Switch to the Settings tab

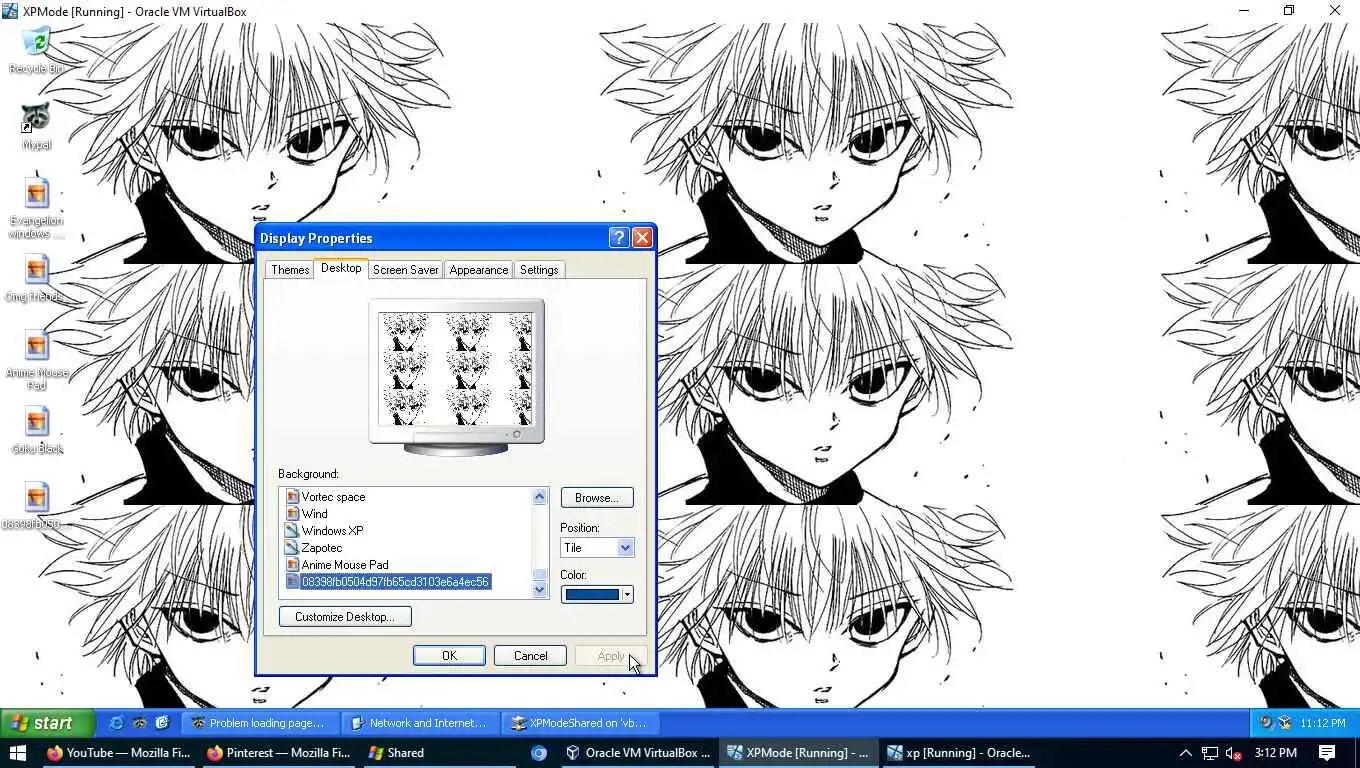539,270
